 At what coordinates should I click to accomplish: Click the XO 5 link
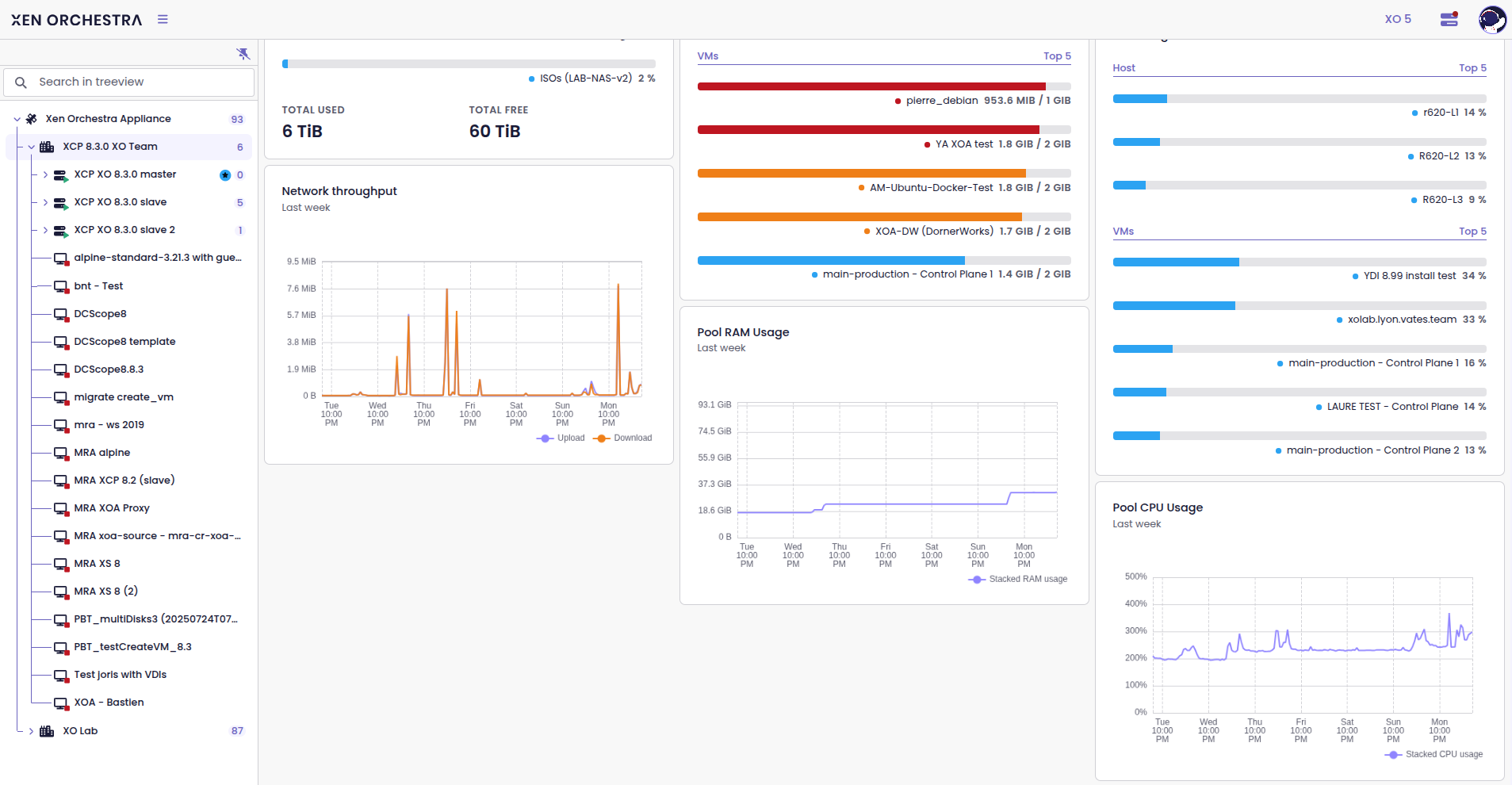(1398, 19)
